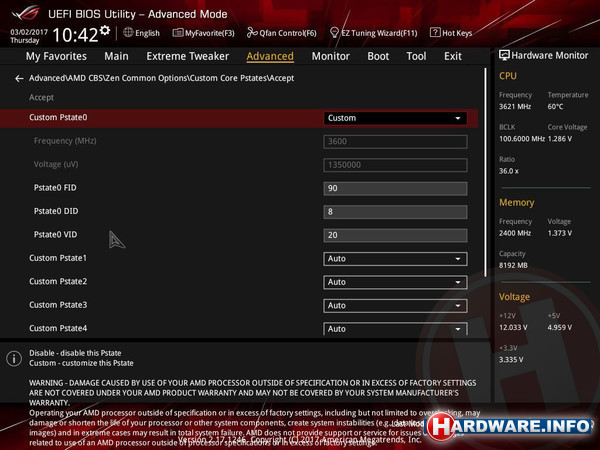Select the Pstate0 VID label
The image size is (600, 450).
(x=55, y=235)
